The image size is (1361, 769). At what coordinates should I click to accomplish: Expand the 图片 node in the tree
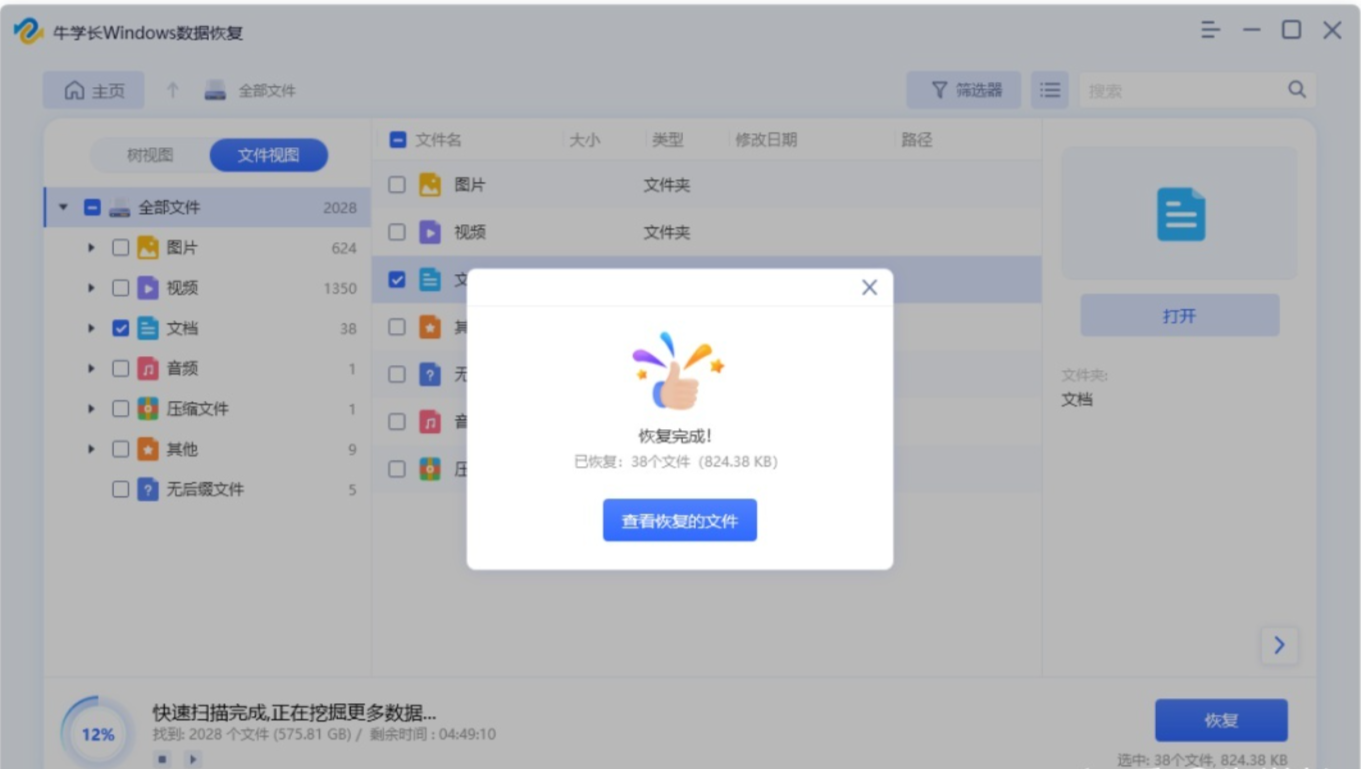(x=91, y=248)
